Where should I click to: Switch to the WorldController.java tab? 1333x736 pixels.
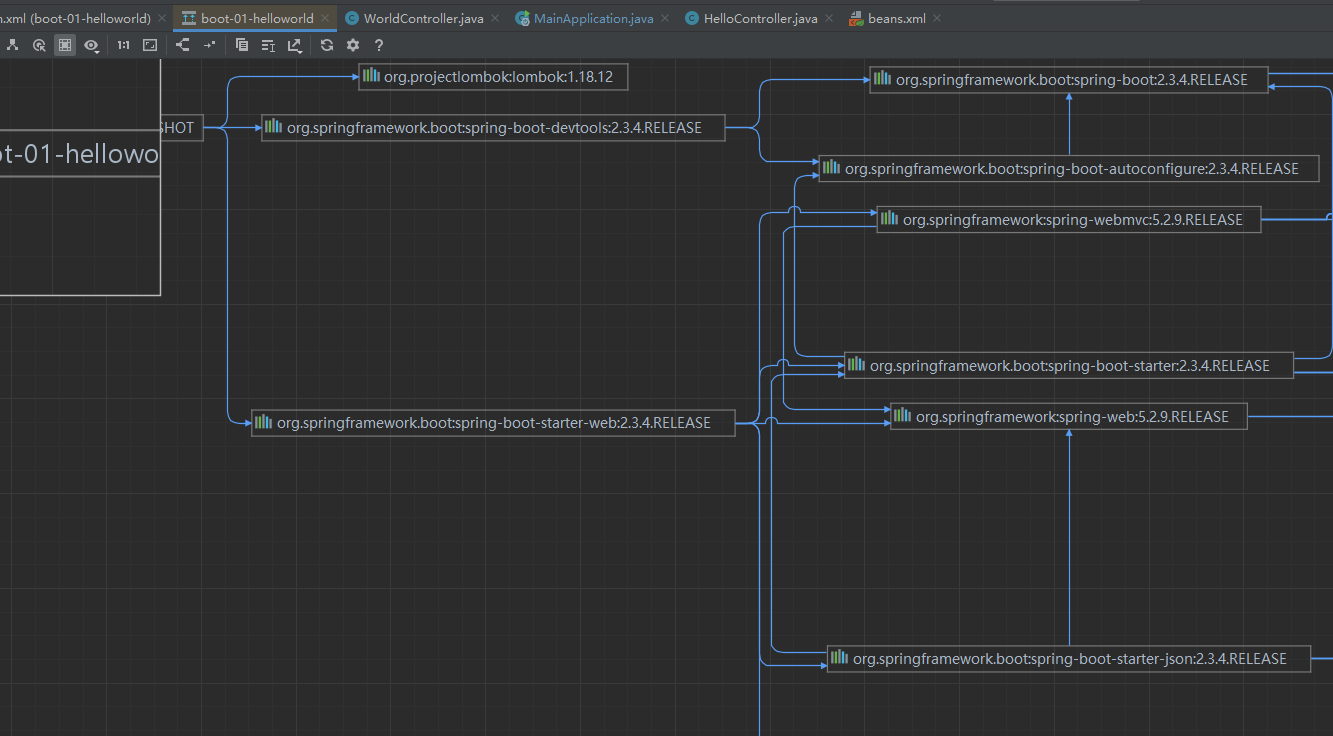pyautogui.click(x=423, y=19)
